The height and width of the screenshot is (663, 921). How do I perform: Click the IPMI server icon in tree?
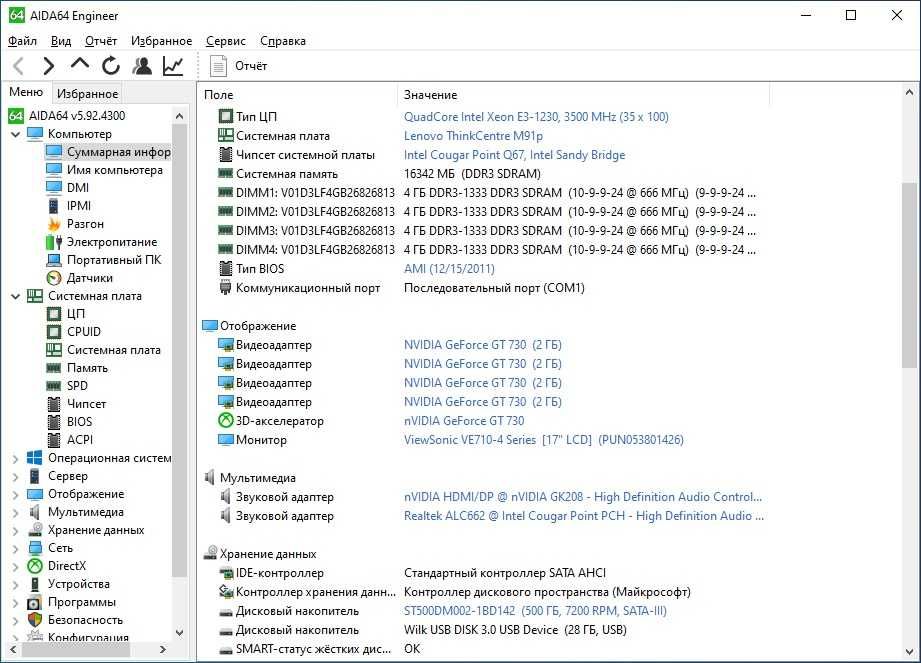tap(53, 206)
